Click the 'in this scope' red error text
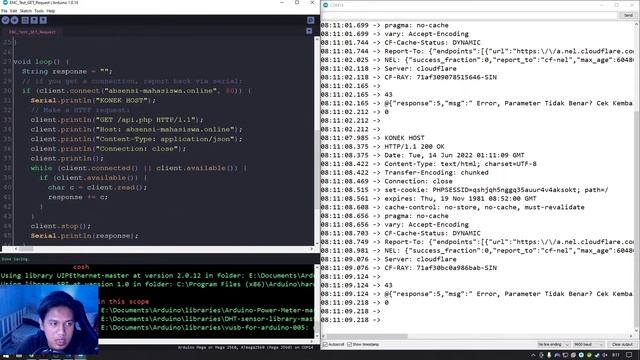 [x=124, y=302]
